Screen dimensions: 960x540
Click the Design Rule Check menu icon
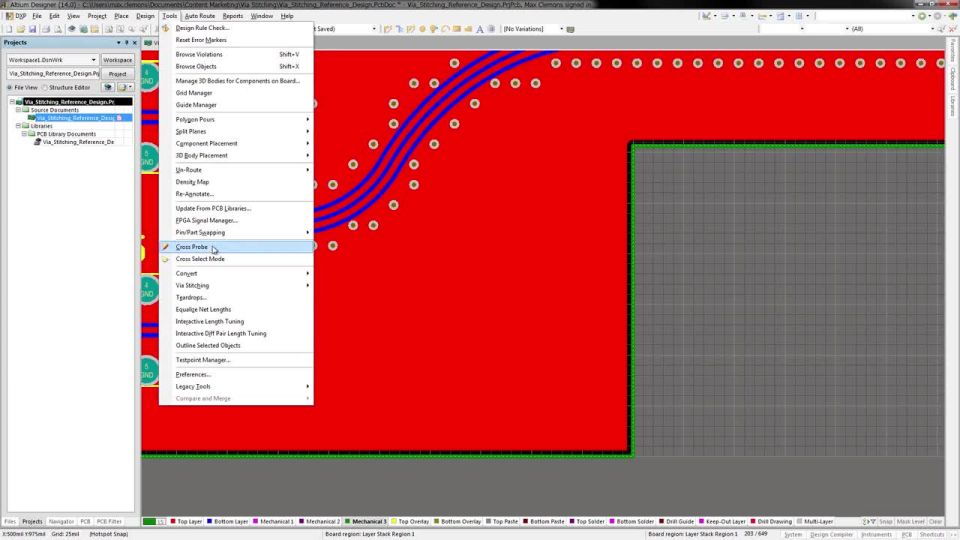tap(165, 28)
